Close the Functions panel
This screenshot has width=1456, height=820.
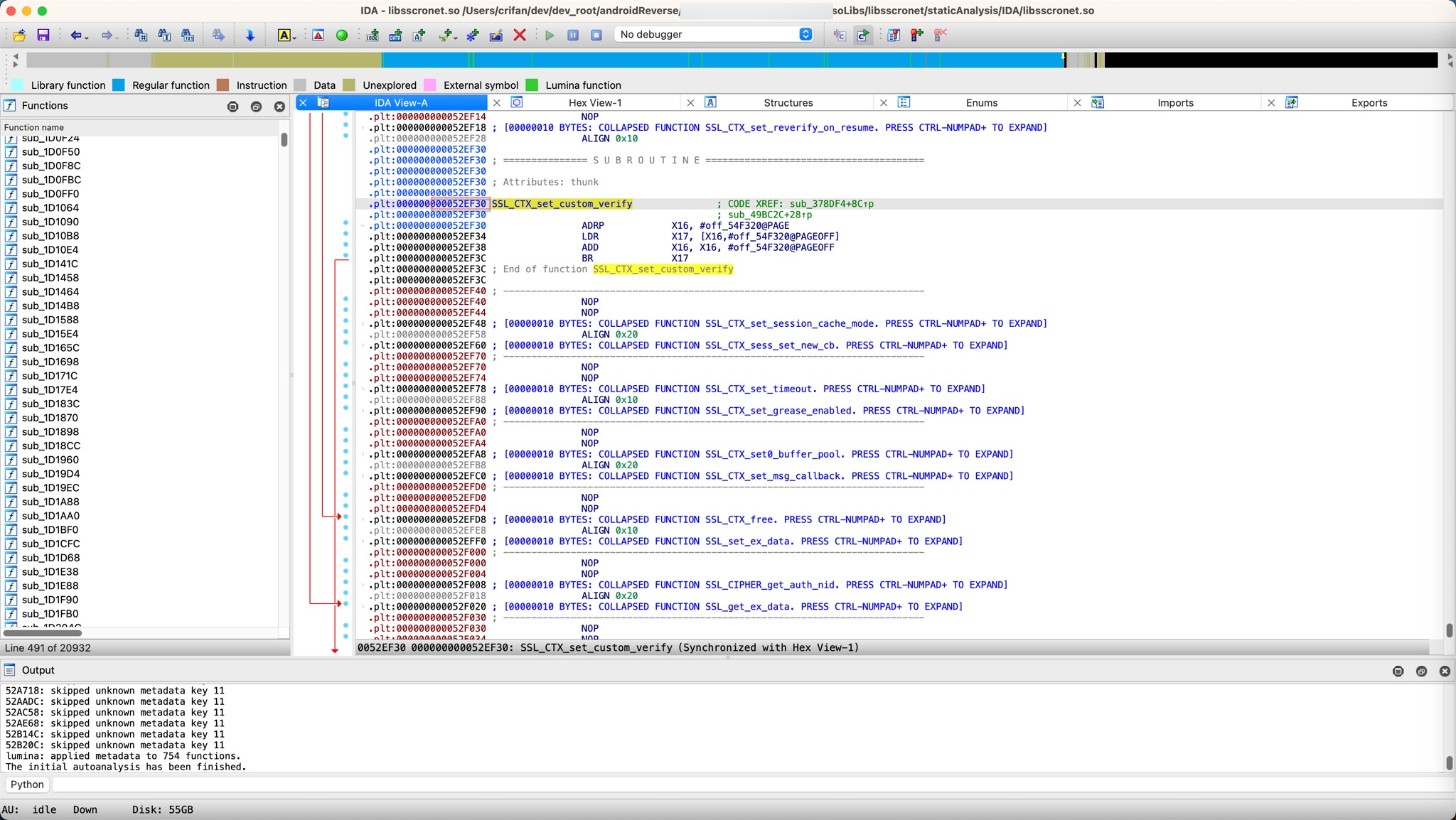click(x=279, y=107)
